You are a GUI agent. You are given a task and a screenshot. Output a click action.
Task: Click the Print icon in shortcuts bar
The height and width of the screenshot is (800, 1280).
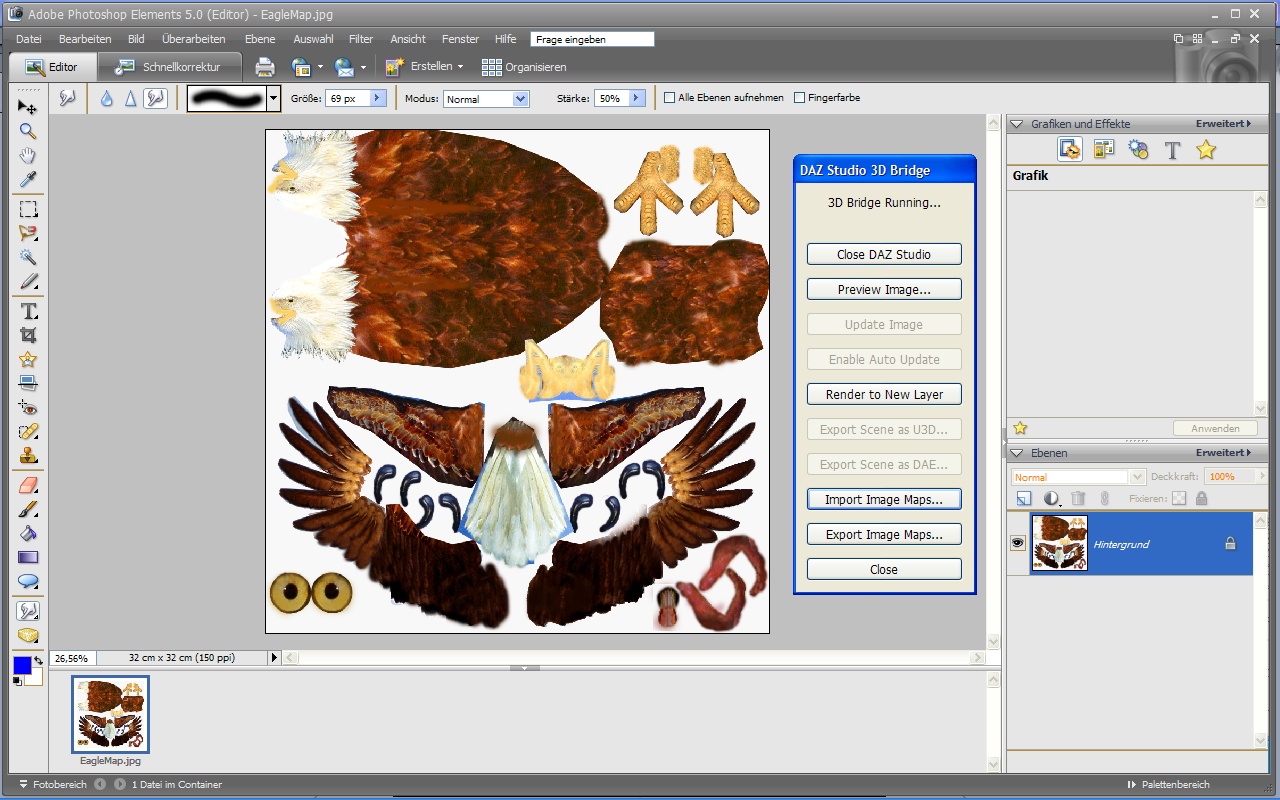pos(265,67)
